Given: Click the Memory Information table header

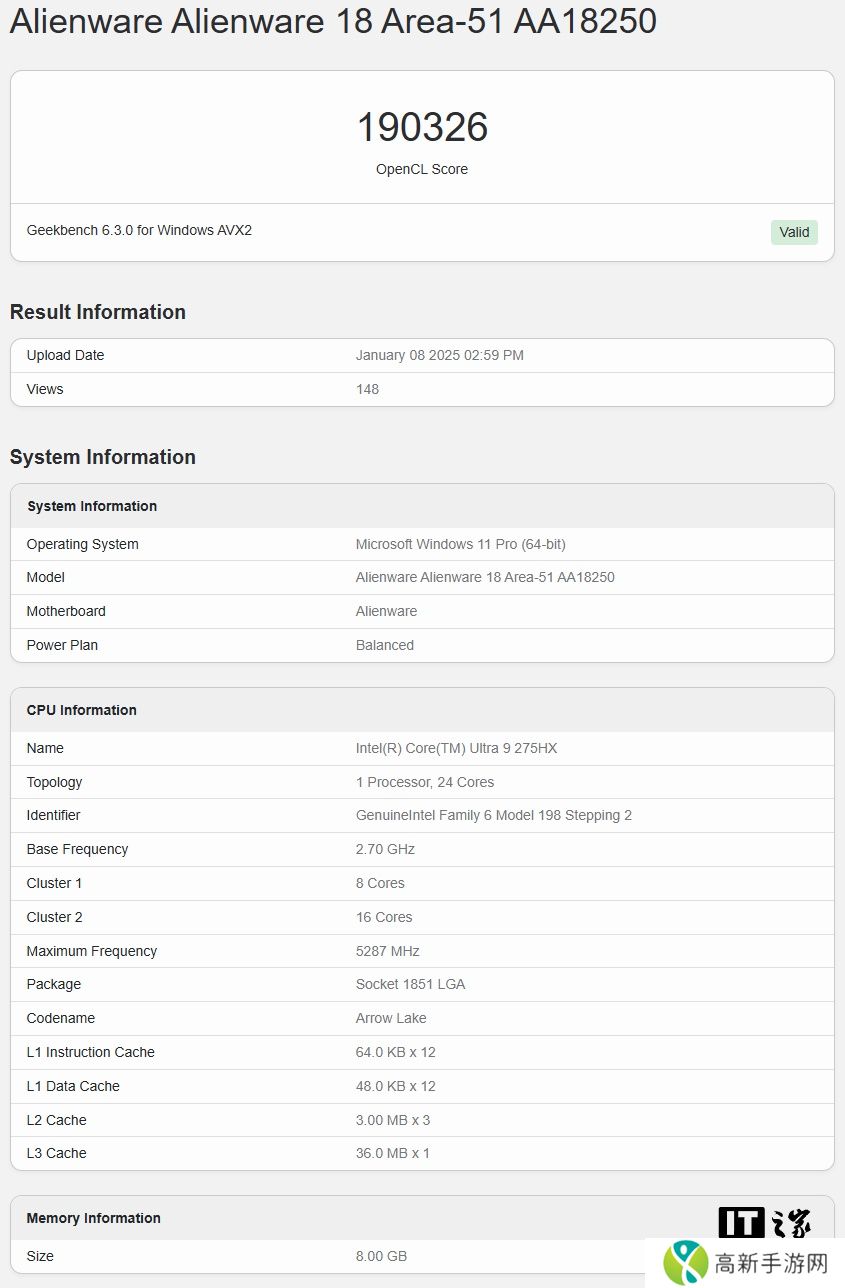Looking at the screenshot, I should [x=93, y=1218].
